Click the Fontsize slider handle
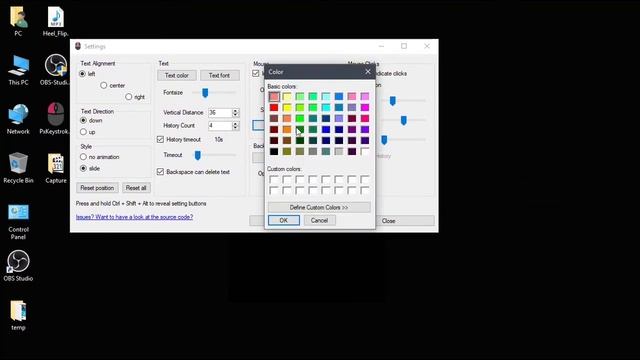Image resolution: width=640 pixels, height=360 pixels. tap(205, 93)
